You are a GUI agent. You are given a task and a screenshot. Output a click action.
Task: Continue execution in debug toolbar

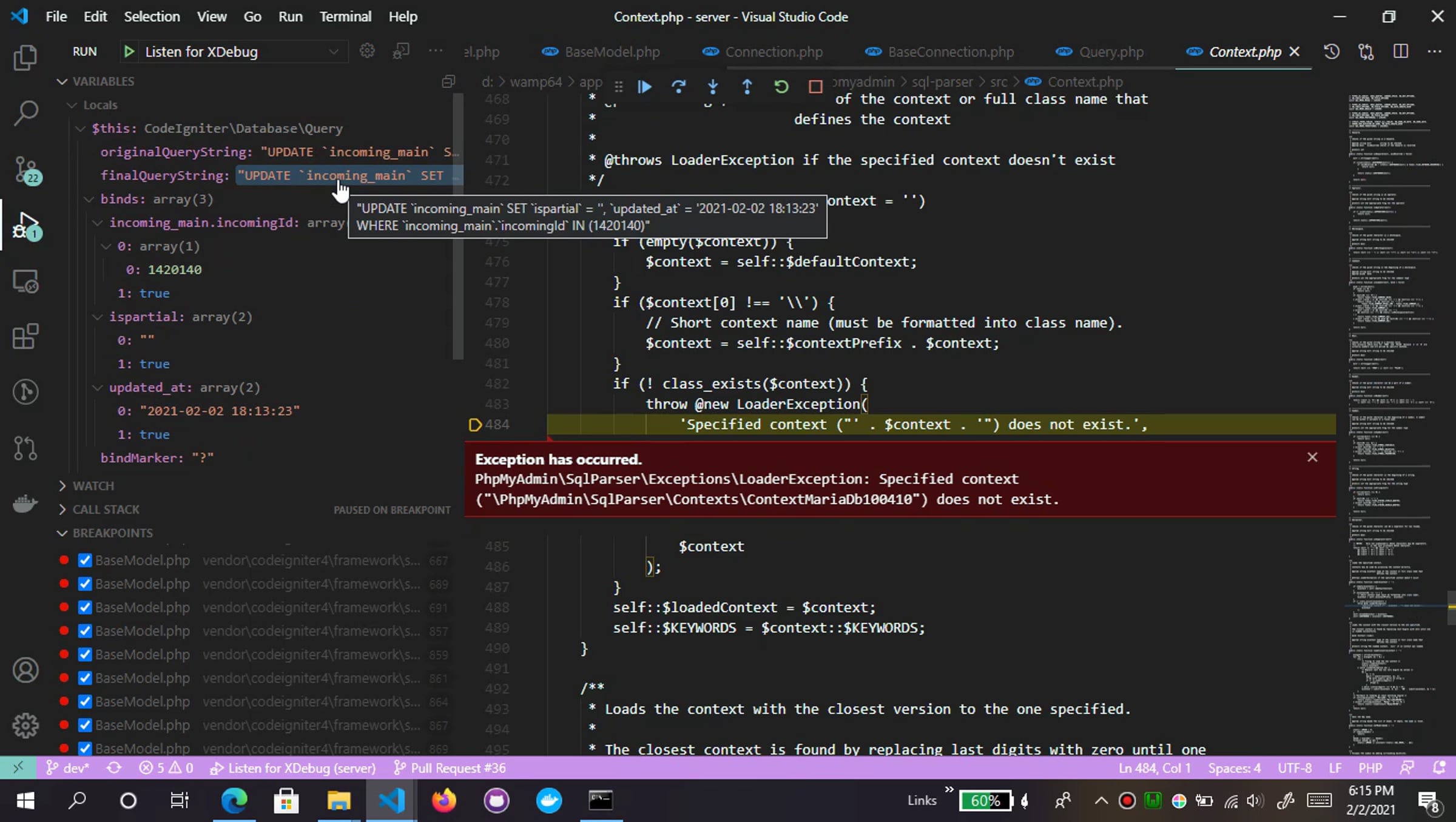tap(644, 87)
